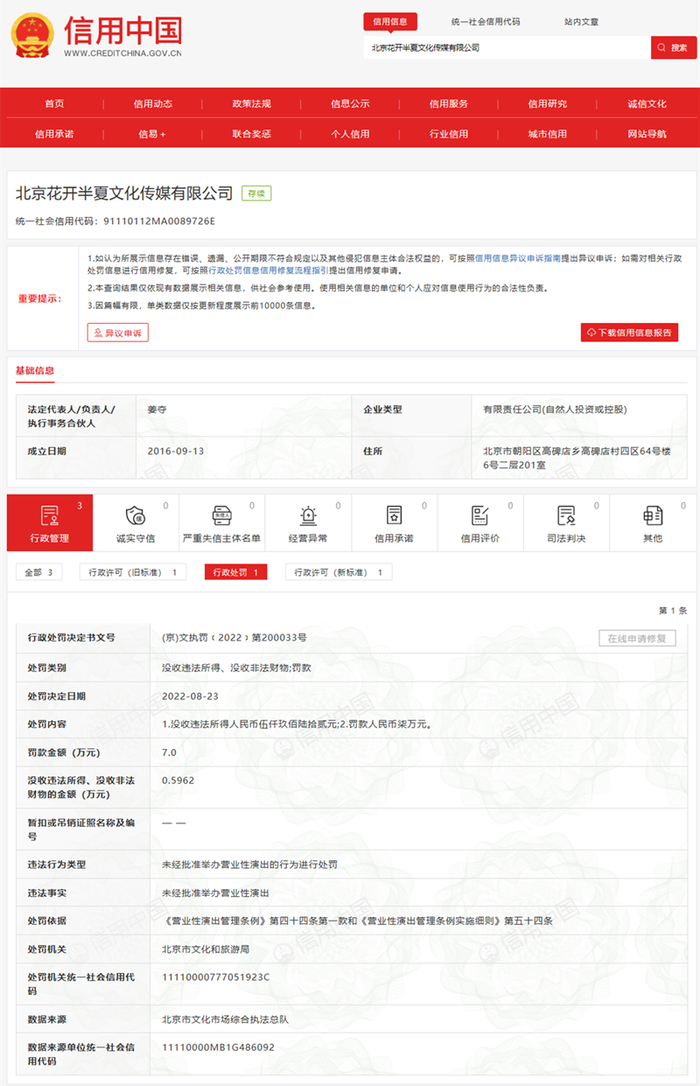Click the 信用中国 national emblem logo
700x1086 pixels.
pyautogui.click(x=32, y=35)
